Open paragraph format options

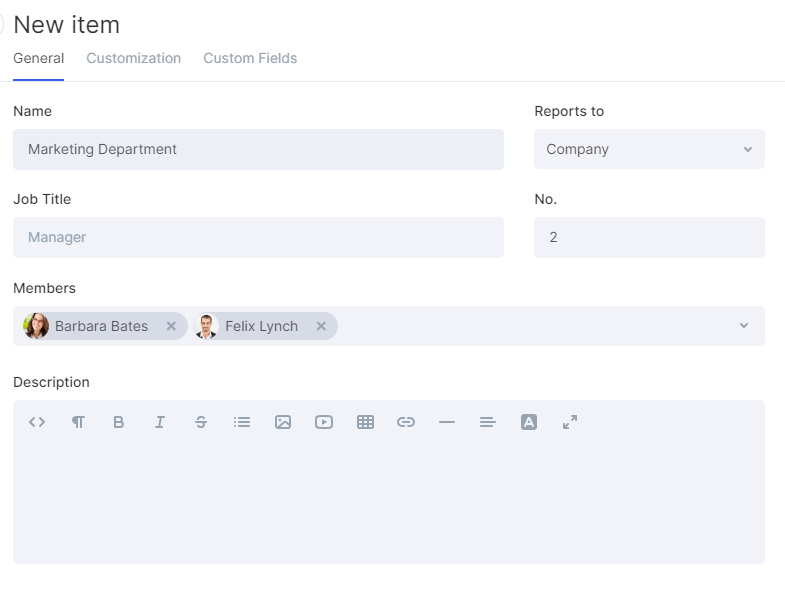[x=78, y=422]
